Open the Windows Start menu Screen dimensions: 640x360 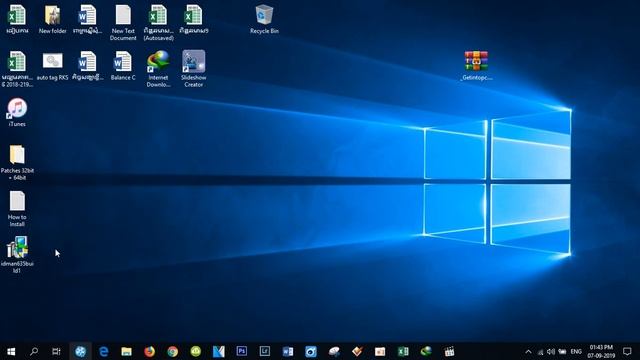coord(11,351)
